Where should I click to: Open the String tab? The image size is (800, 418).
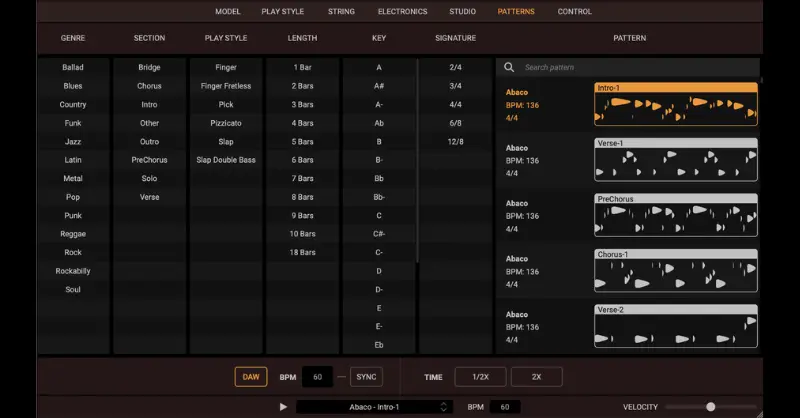pyautogui.click(x=341, y=11)
